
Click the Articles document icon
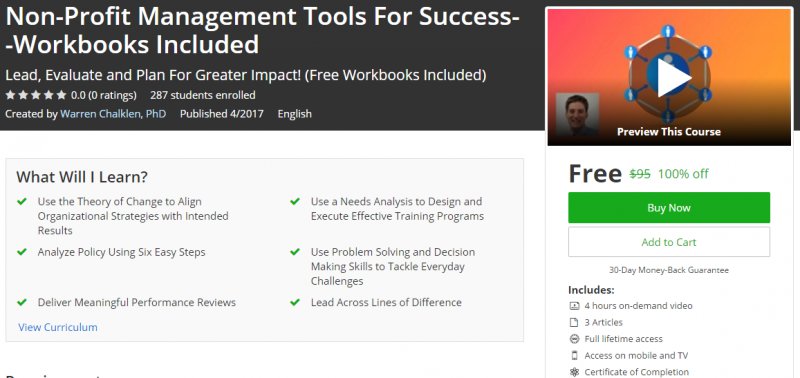tap(574, 322)
